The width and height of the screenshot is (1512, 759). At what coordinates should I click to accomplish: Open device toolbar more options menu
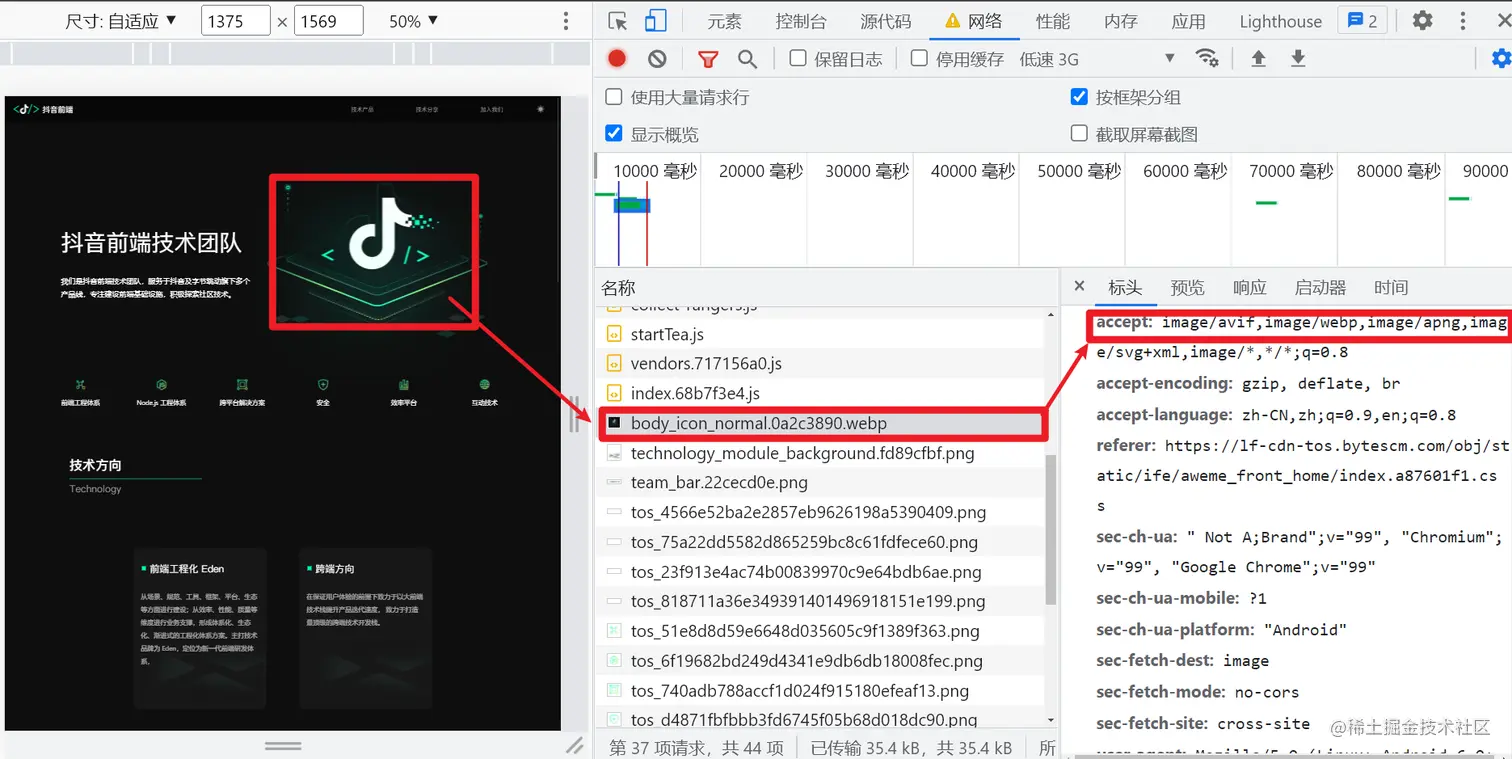coord(566,21)
